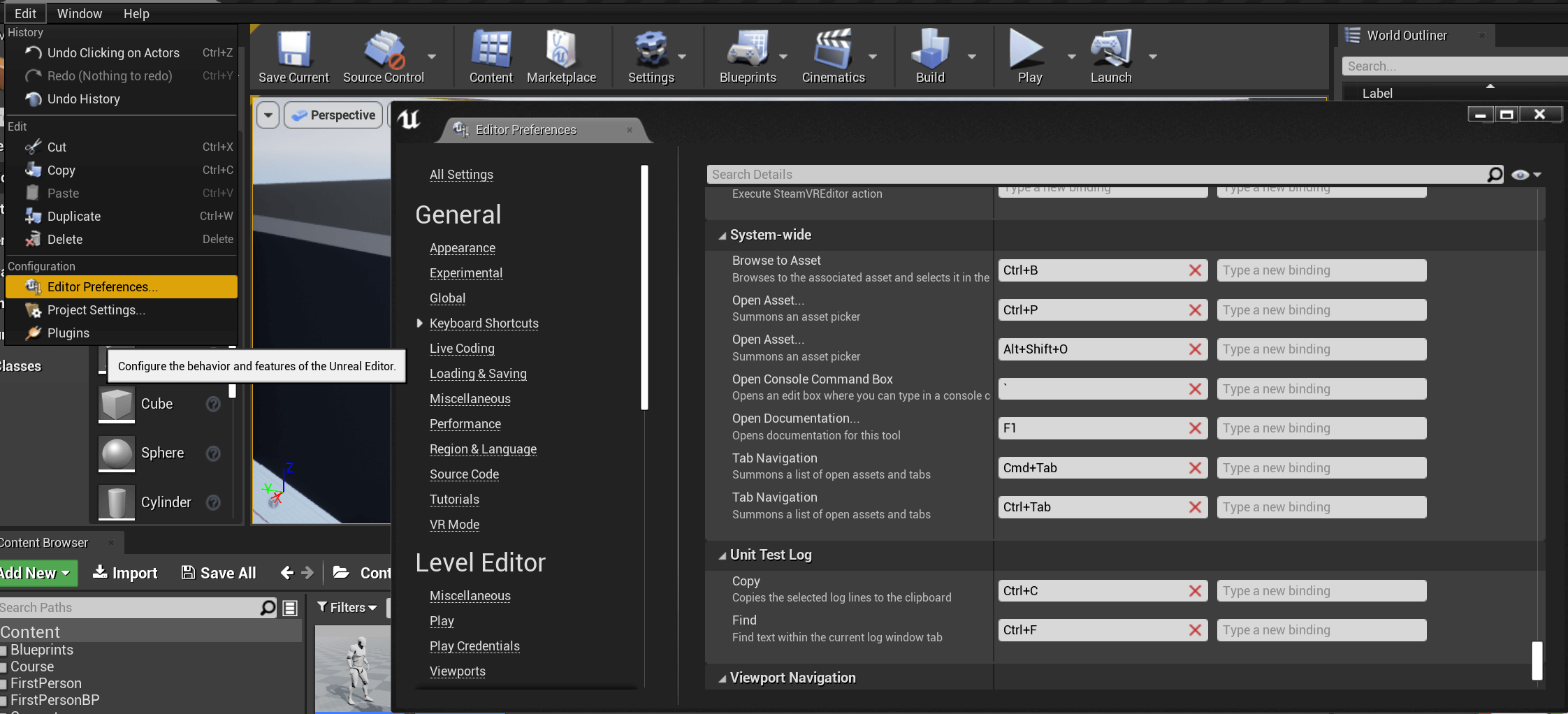Screen dimensions: 1568x714
Task: Click the new binding field for Tab Navigation Ctrl+Tab
Action: 1321,507
